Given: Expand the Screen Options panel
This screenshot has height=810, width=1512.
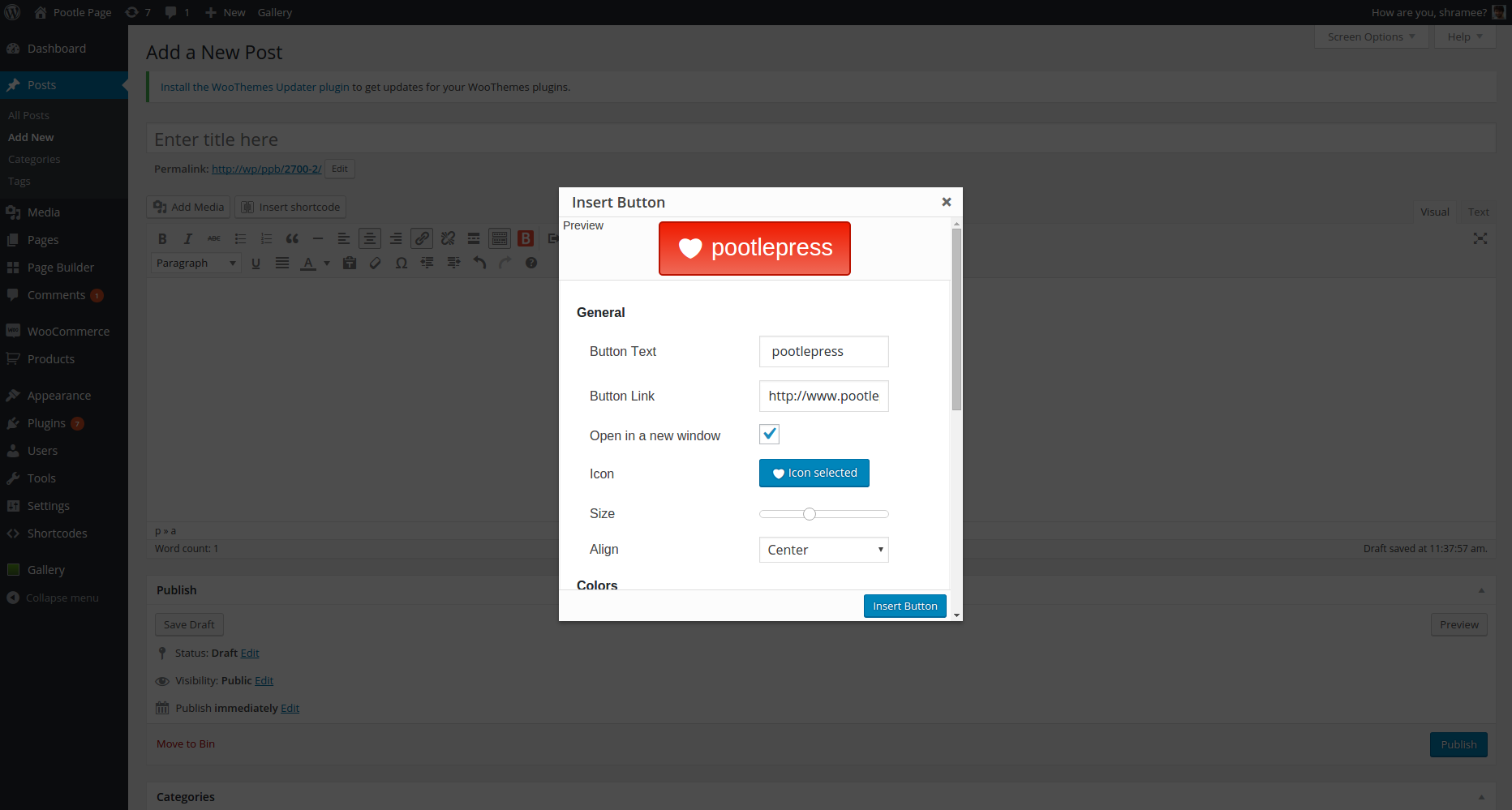Looking at the screenshot, I should click(x=1371, y=36).
